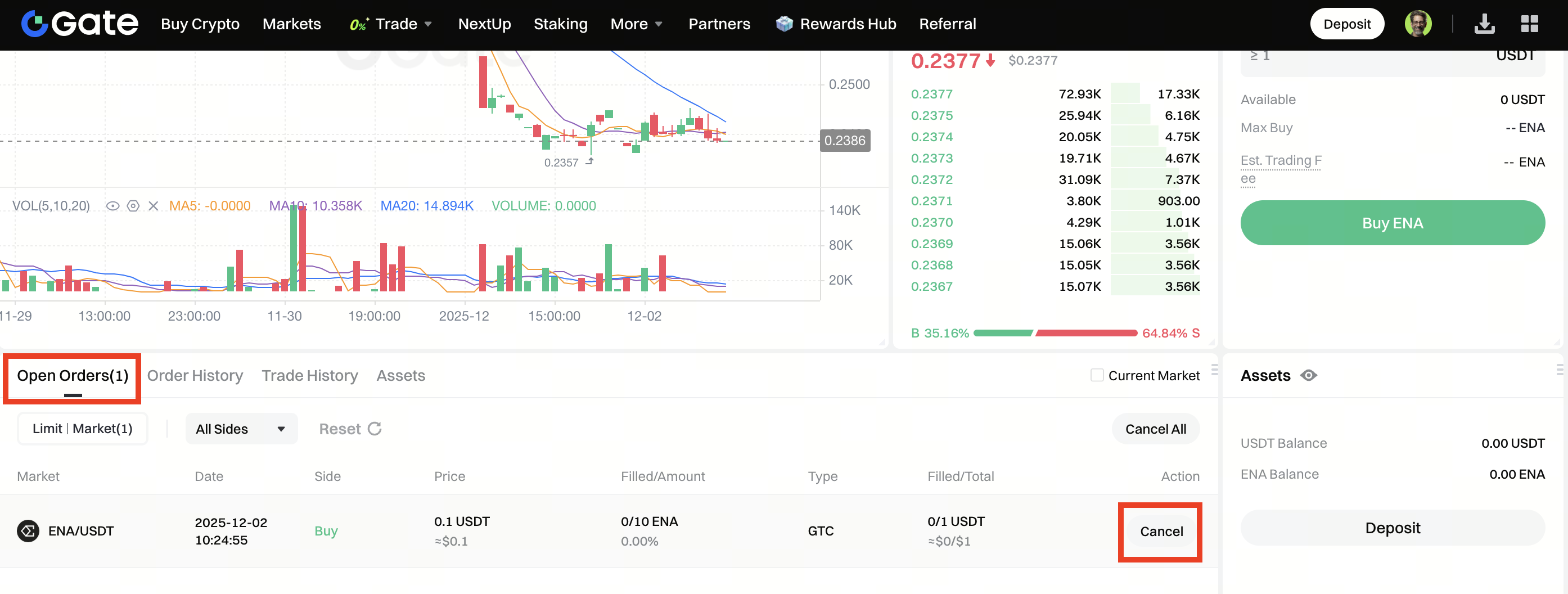Open the apps grid icon
This screenshot has height=594, width=1568.
pos(1529,24)
